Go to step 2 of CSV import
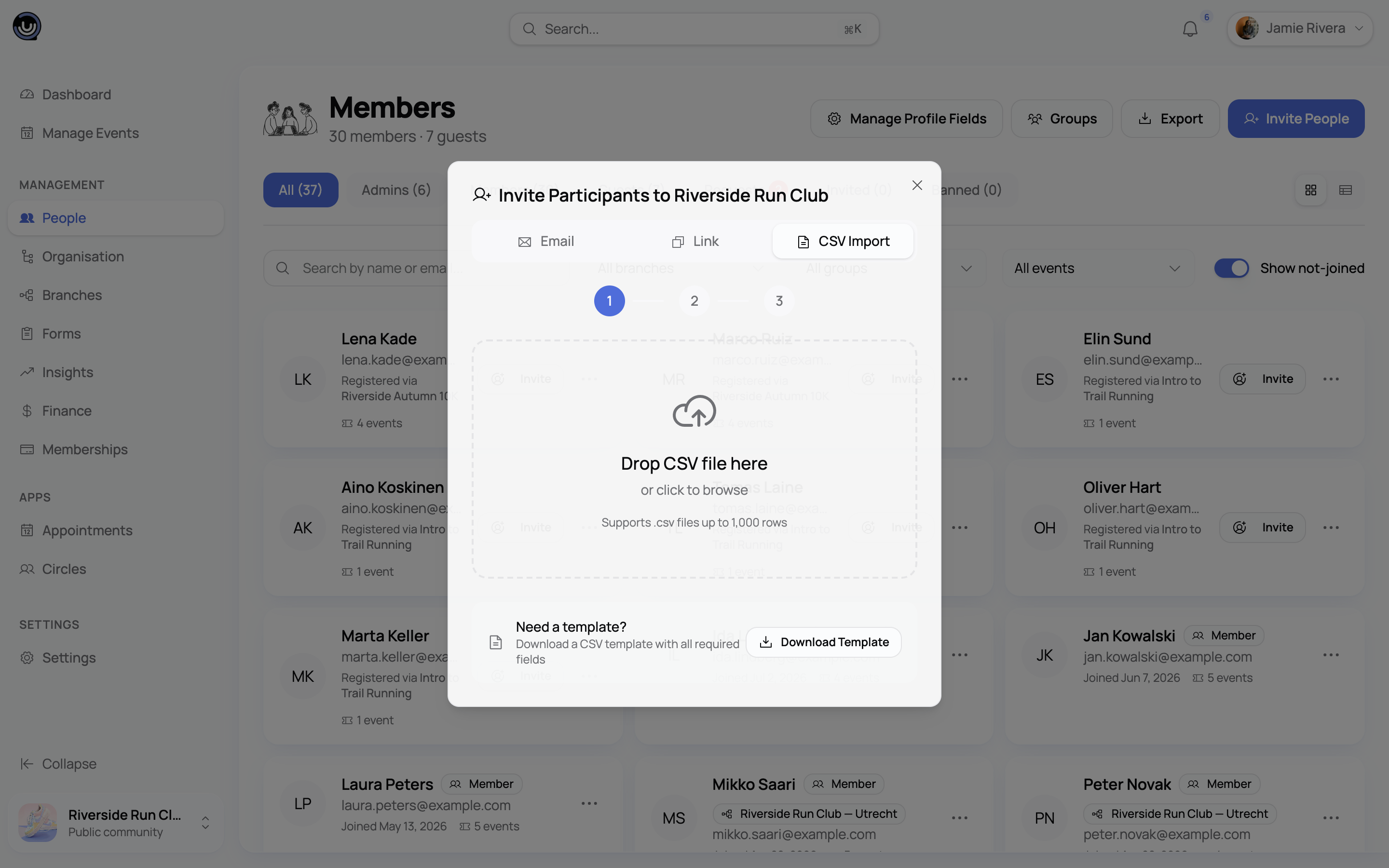The height and width of the screenshot is (868, 1389). coord(694,301)
